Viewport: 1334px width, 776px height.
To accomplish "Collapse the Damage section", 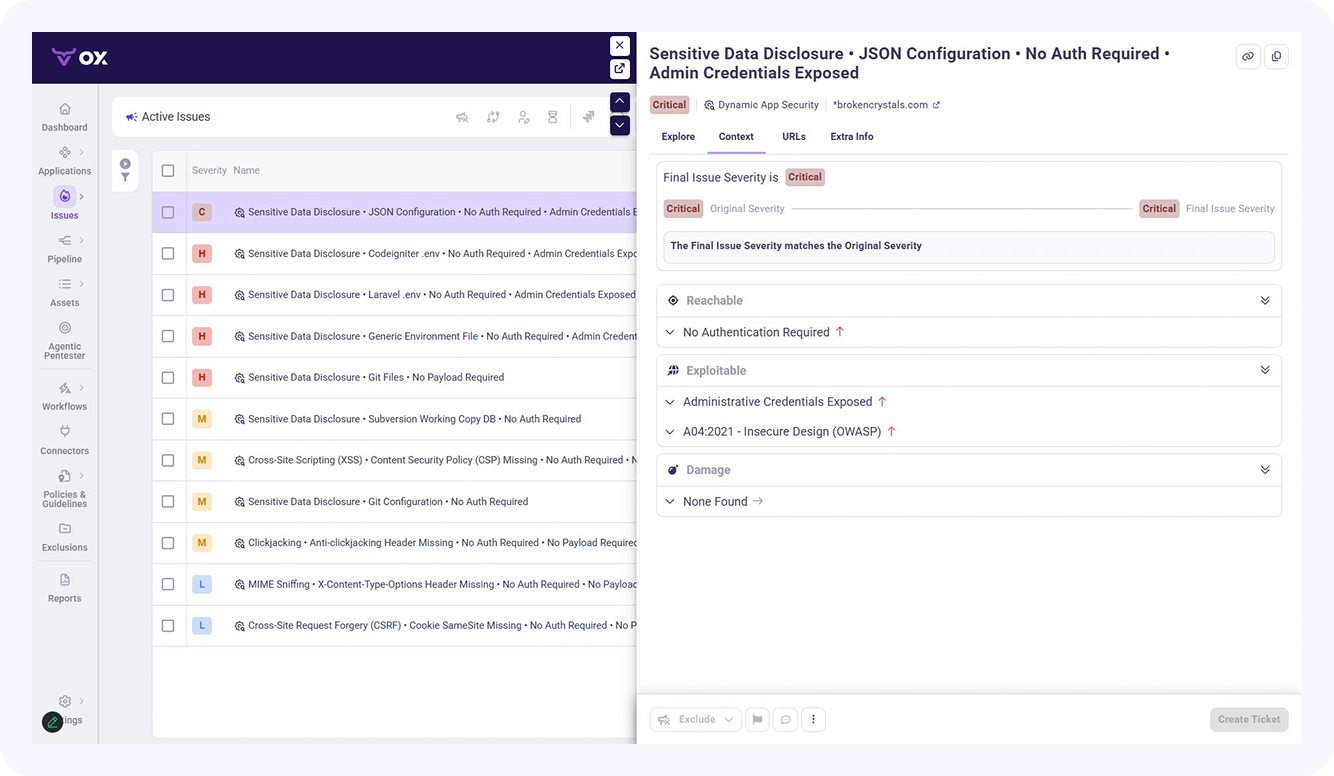I will (1265, 470).
